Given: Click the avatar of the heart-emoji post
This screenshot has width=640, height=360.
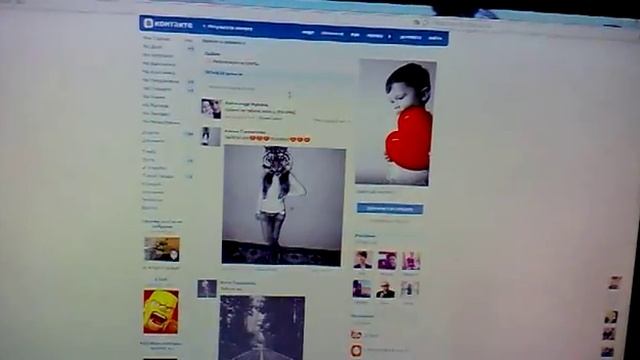Looking at the screenshot, I should coord(211,136).
